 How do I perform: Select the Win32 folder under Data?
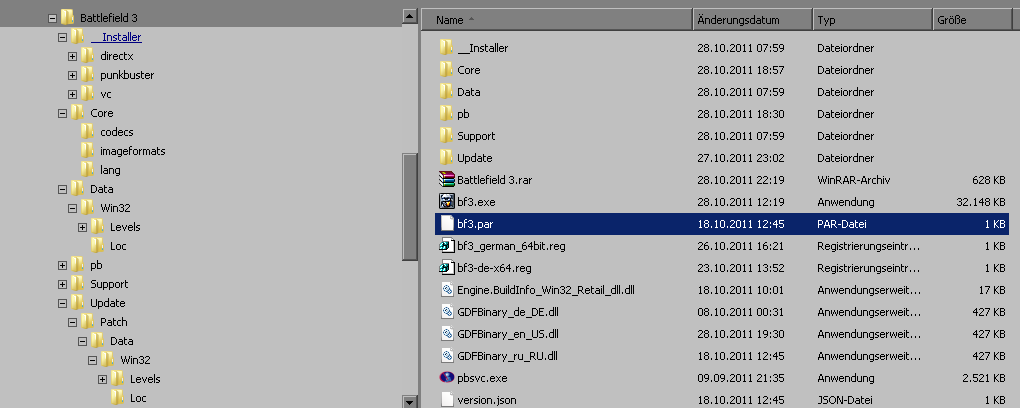pos(115,208)
